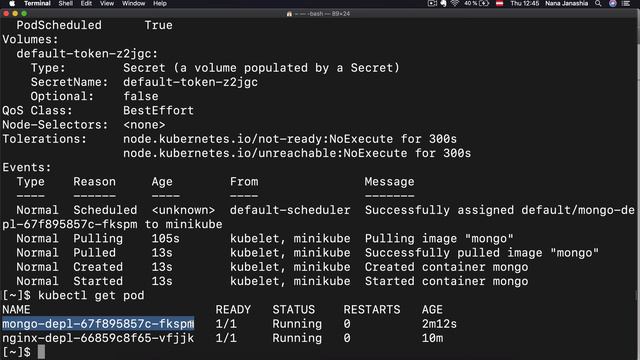
Task: Open the input source flag menu
Action: pyautogui.click(x=500, y=3)
